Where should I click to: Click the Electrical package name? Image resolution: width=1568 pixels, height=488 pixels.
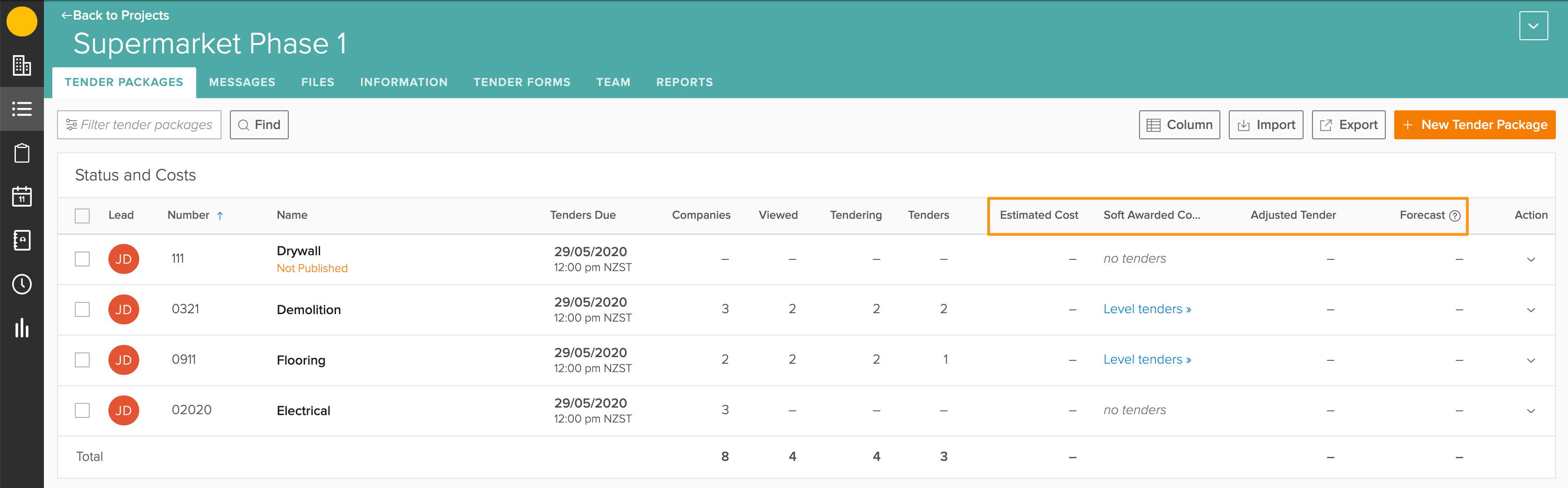pyautogui.click(x=303, y=411)
